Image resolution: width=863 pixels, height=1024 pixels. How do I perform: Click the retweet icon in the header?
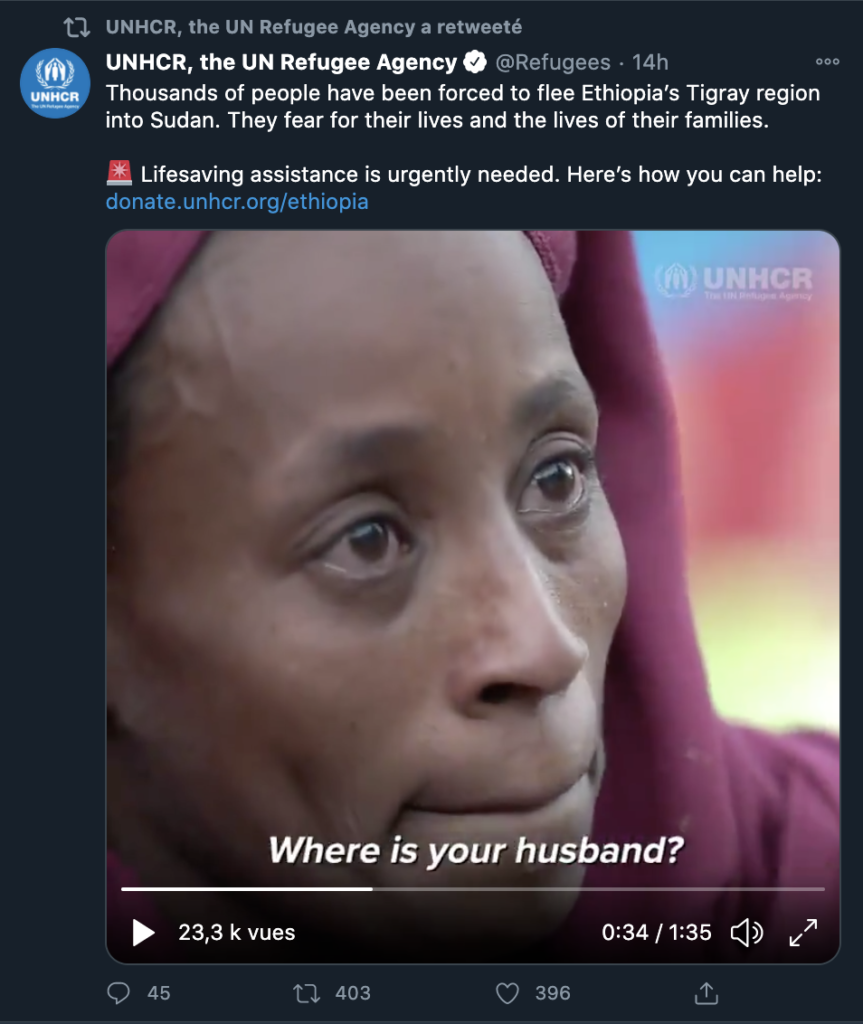point(76,27)
